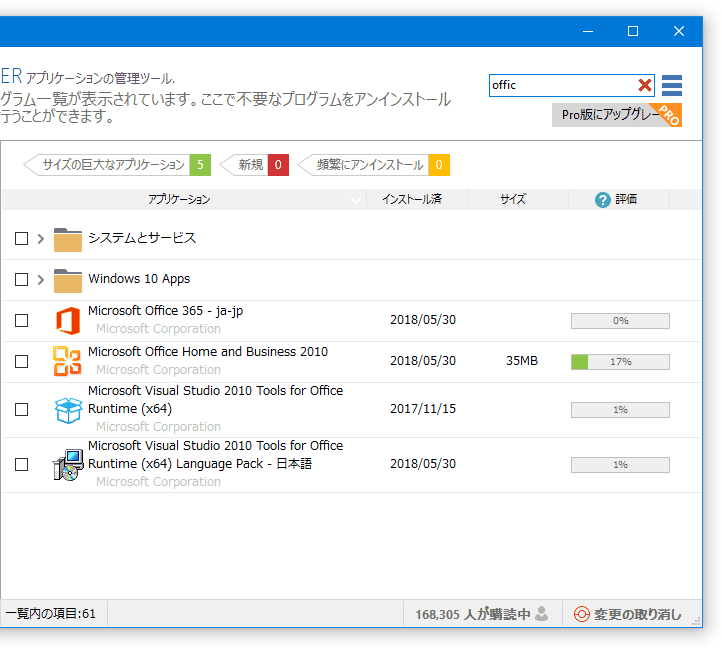This screenshot has height=648, width=722.
Task: Select checkbox for Tools for Office Runtime (x64)
Action: [22, 409]
